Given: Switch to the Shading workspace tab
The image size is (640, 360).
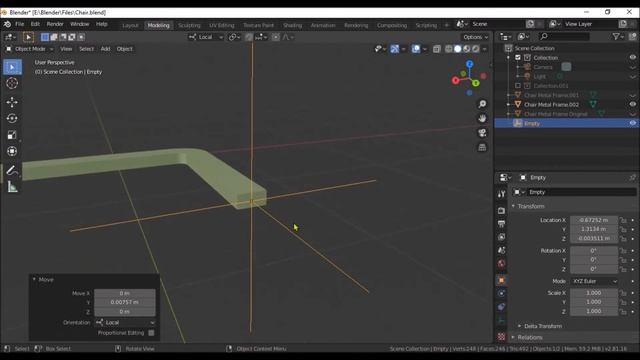Looking at the screenshot, I should tap(293, 25).
